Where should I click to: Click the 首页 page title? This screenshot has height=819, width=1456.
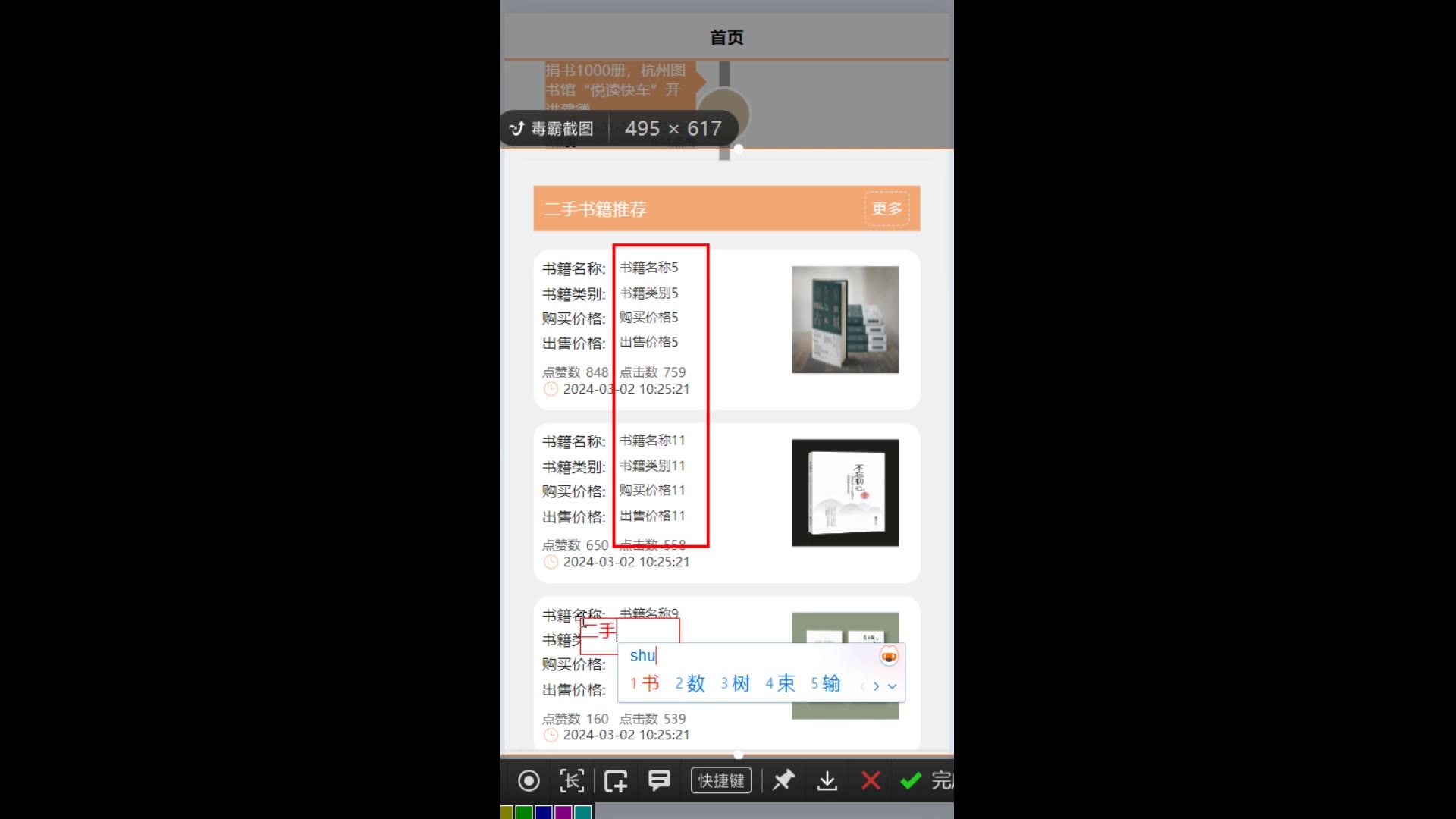point(726,37)
